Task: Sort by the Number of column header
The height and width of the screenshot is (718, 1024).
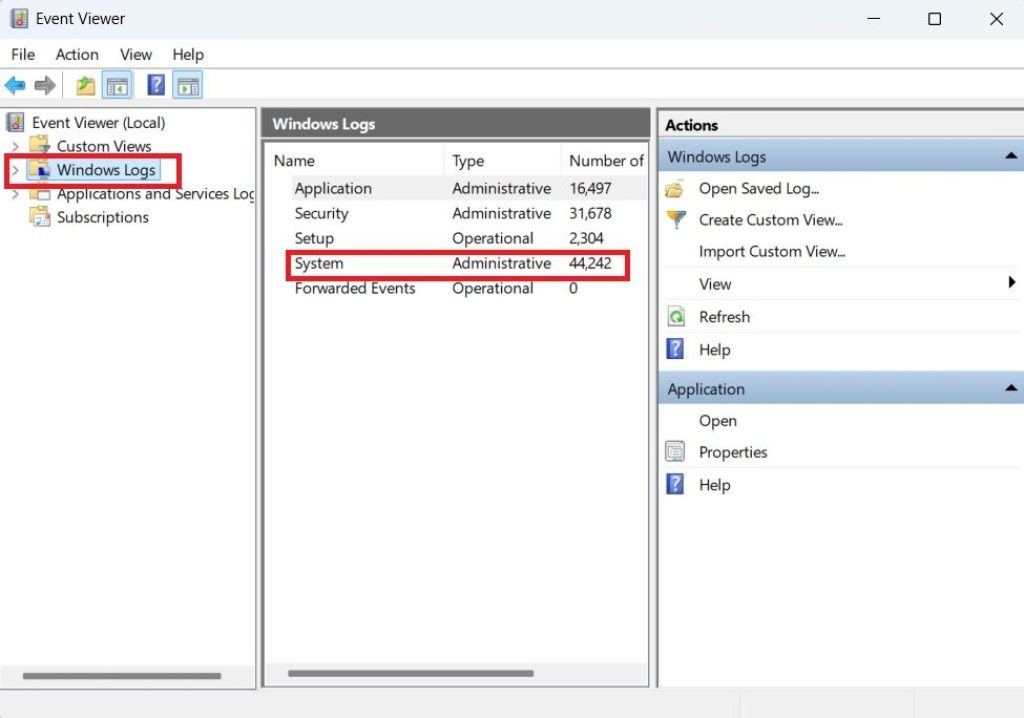Action: coord(604,161)
